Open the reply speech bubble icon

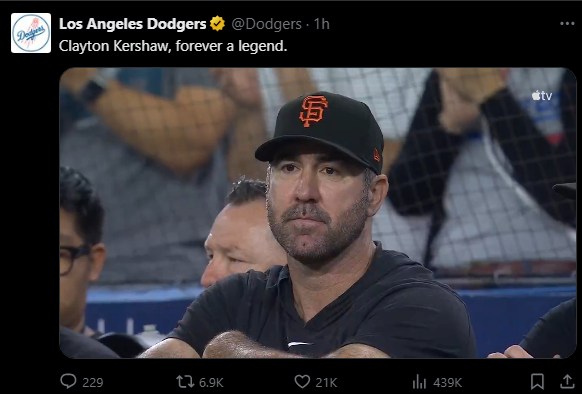[68, 381]
